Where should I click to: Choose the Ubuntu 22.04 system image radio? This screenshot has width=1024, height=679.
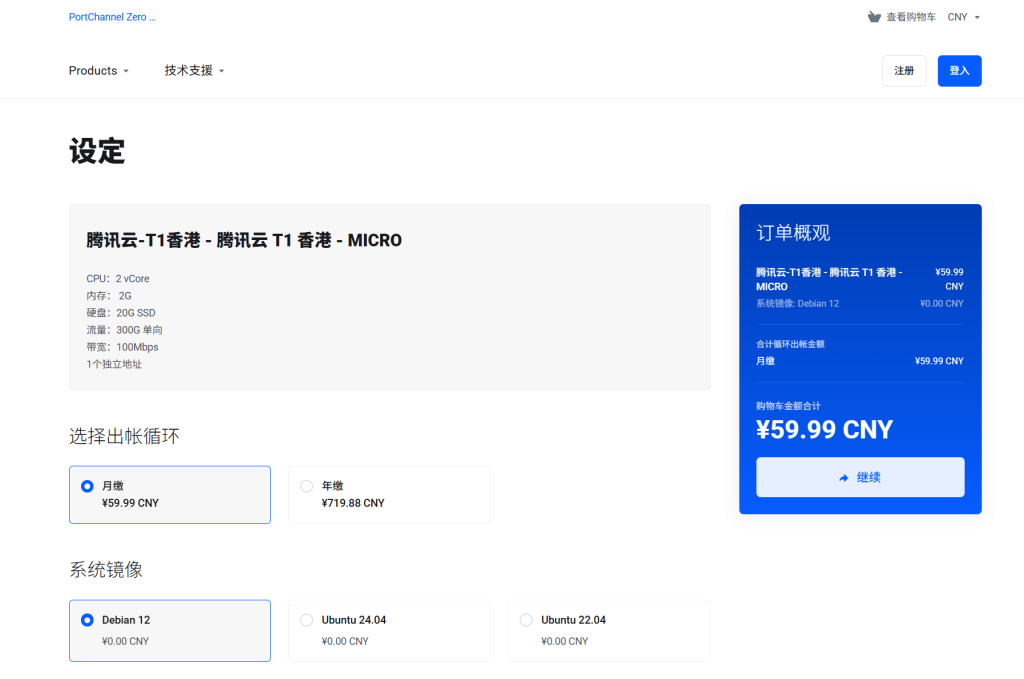526,620
